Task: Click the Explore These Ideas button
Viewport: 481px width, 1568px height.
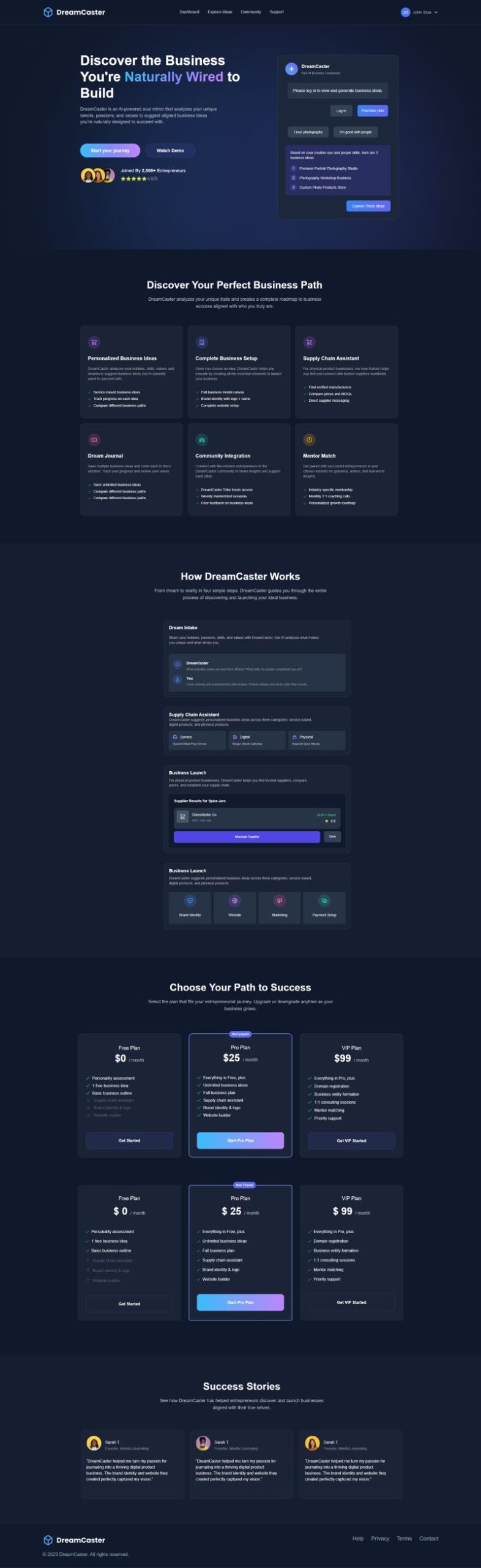Action: [x=368, y=206]
